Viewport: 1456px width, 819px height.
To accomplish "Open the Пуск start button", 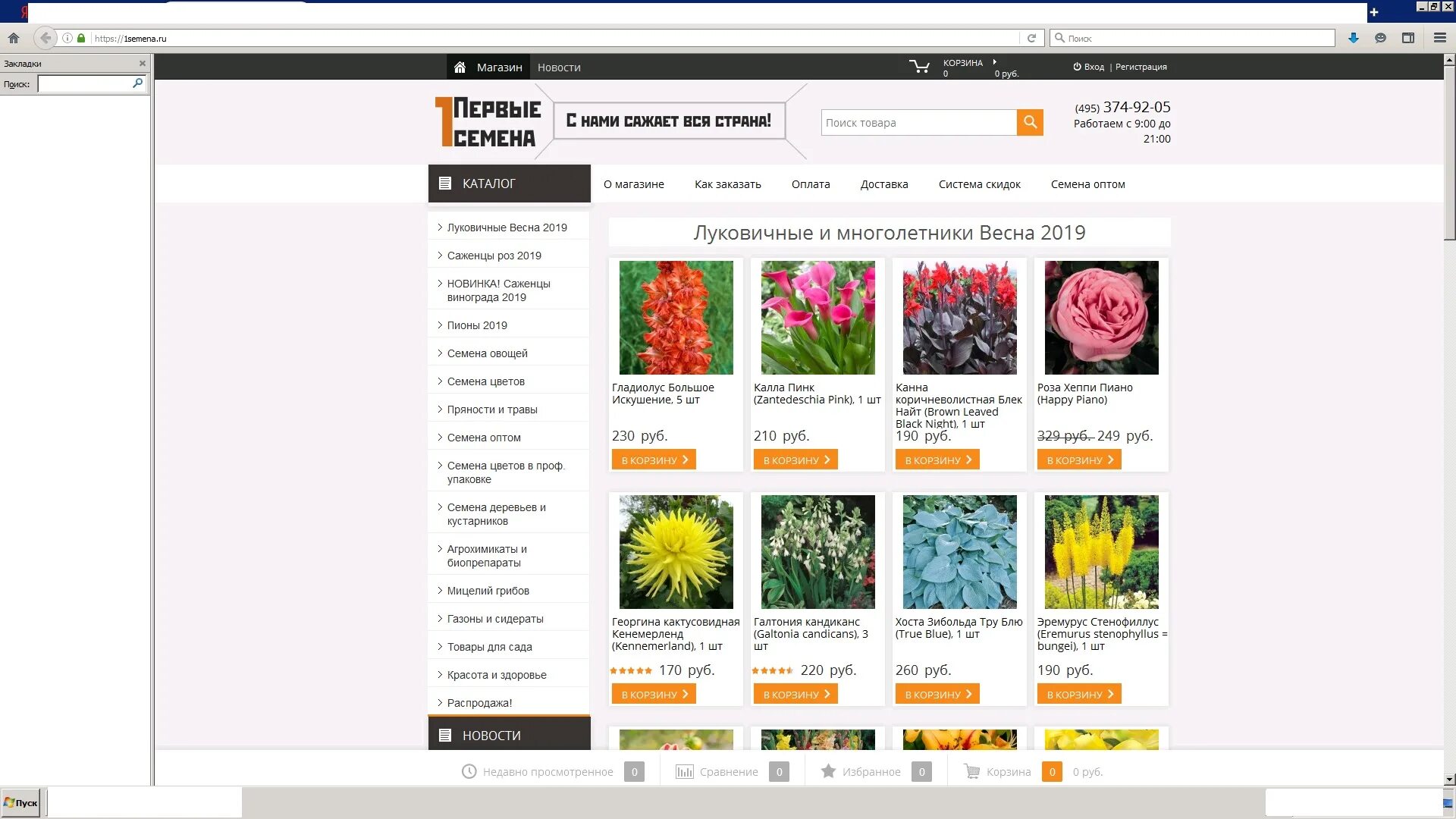I will click(x=20, y=802).
